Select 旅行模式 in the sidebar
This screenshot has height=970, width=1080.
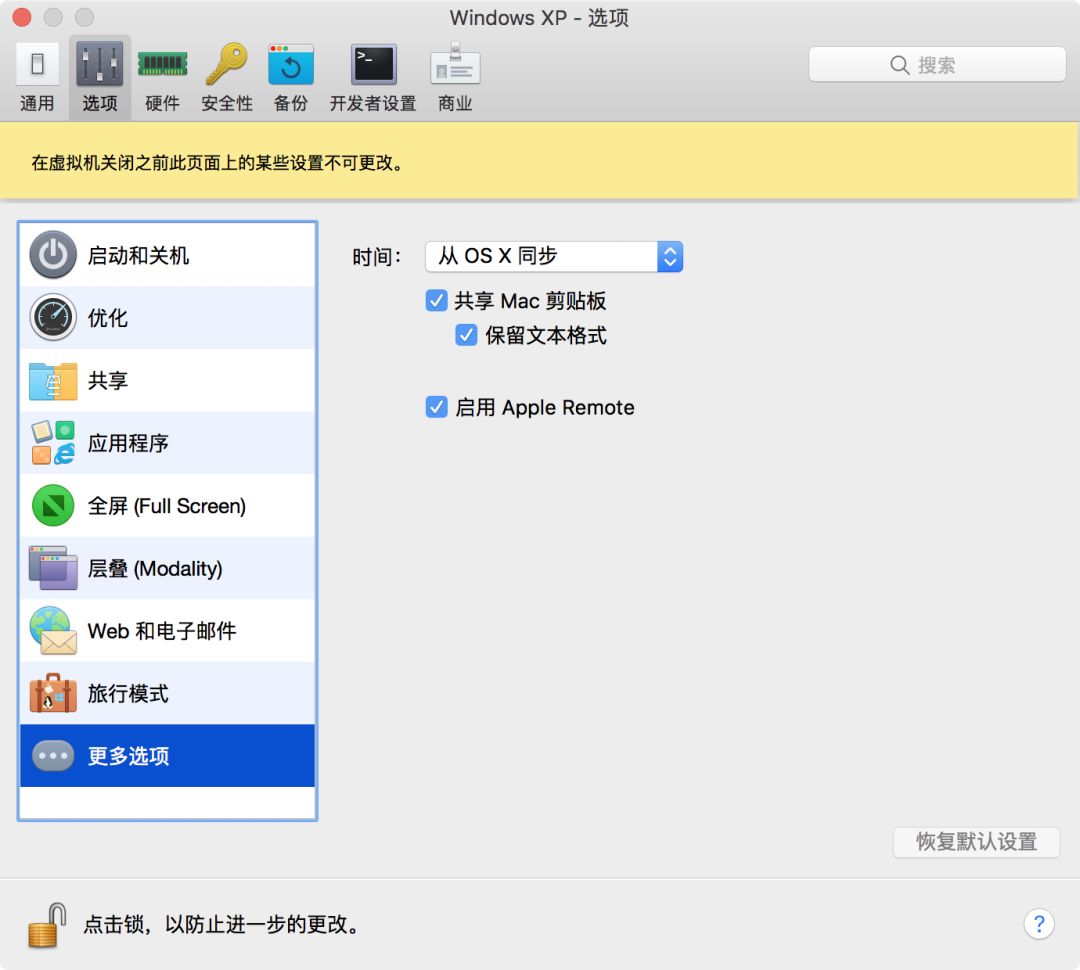pos(167,693)
